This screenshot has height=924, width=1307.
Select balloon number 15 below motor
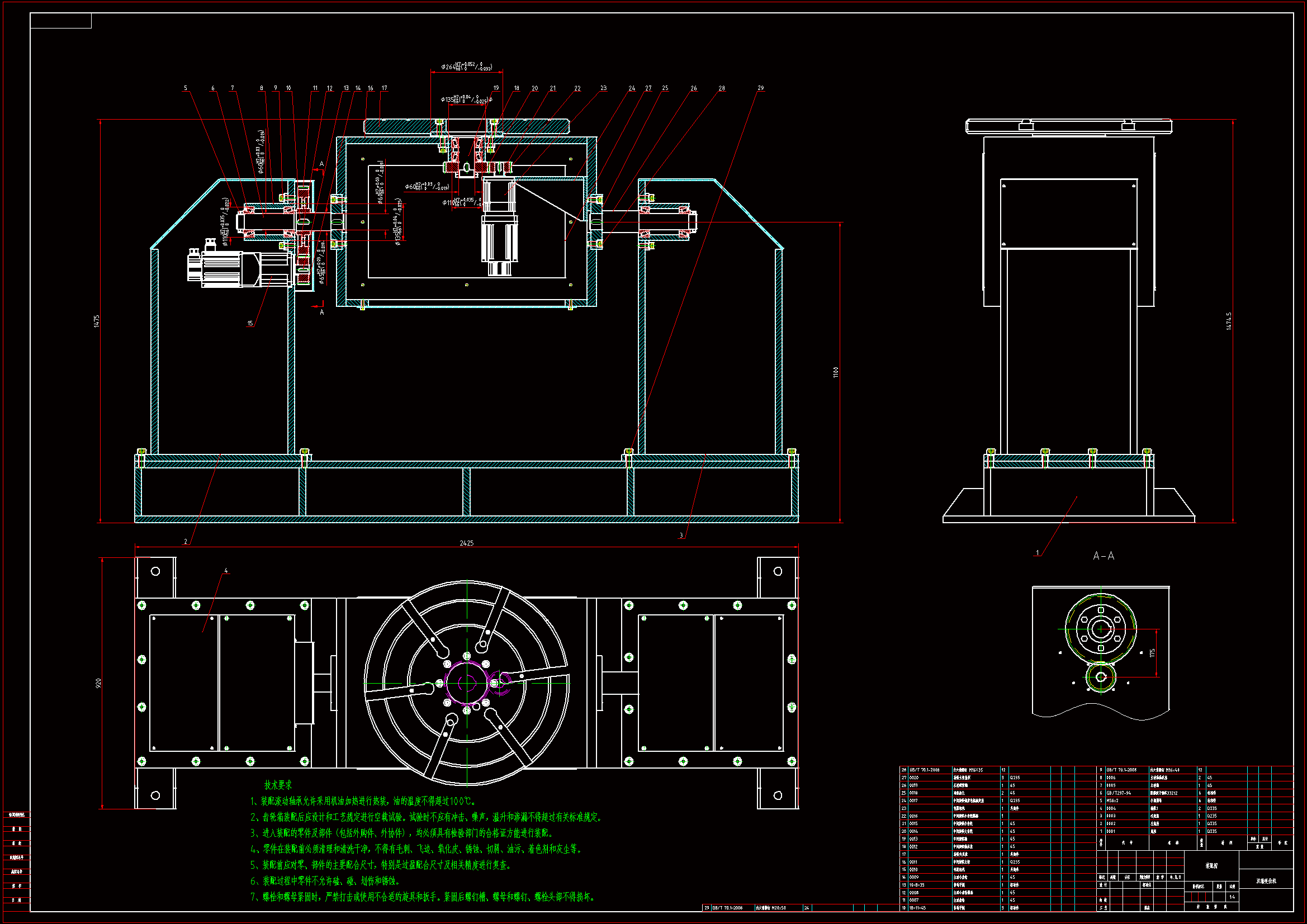[250, 323]
